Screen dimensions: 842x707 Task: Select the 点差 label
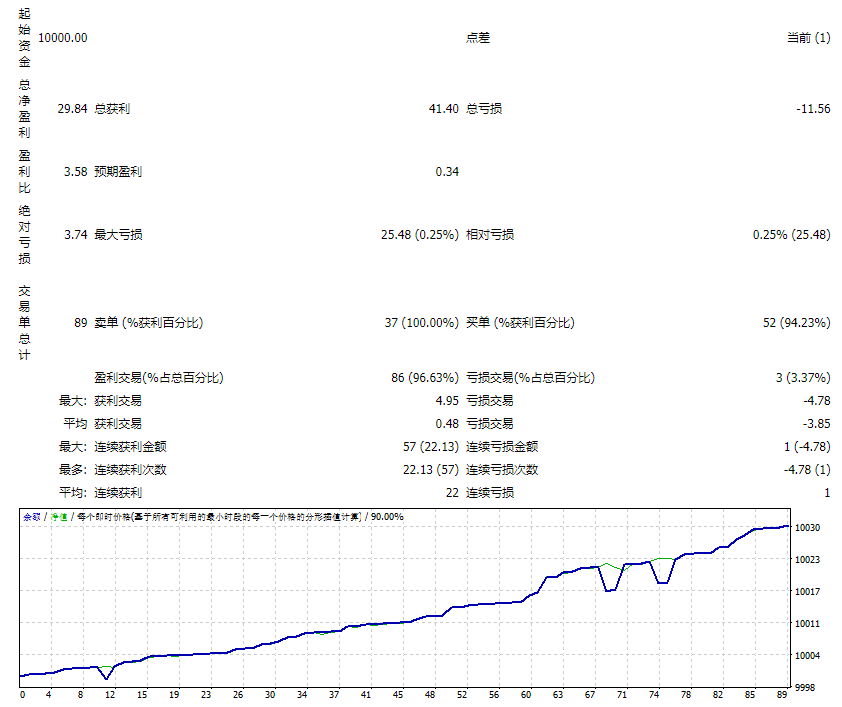[x=478, y=38]
